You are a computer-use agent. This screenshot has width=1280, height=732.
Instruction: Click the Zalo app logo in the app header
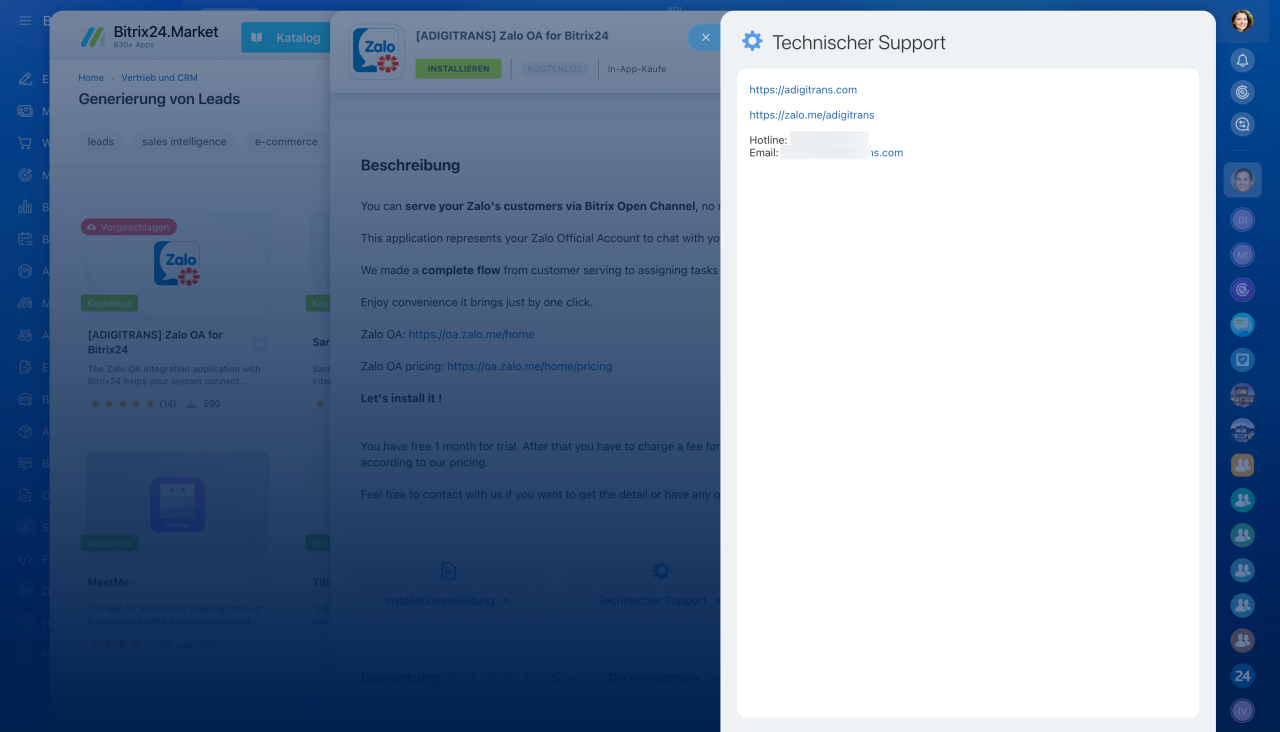377,52
